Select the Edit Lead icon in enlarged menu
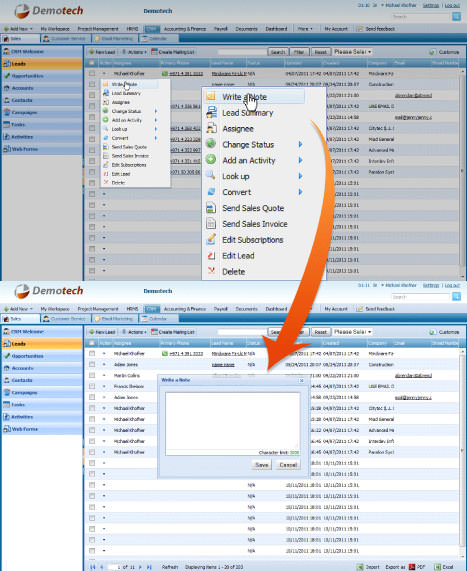 click(211, 256)
